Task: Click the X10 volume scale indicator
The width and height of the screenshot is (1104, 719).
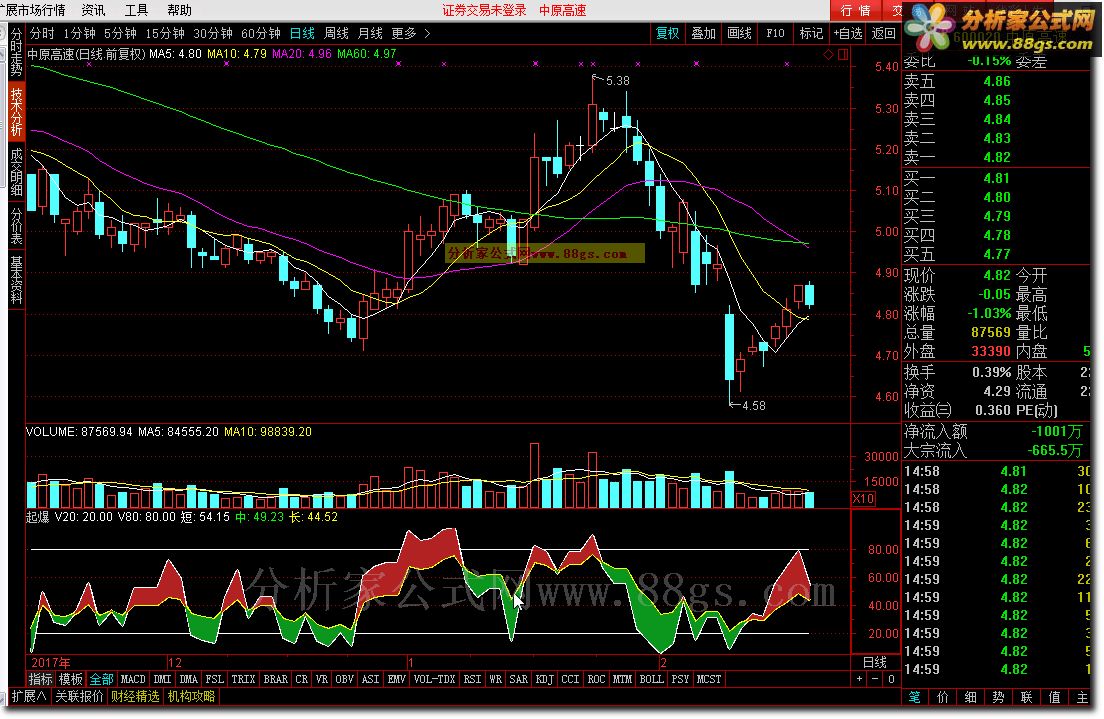Action: tap(864, 499)
